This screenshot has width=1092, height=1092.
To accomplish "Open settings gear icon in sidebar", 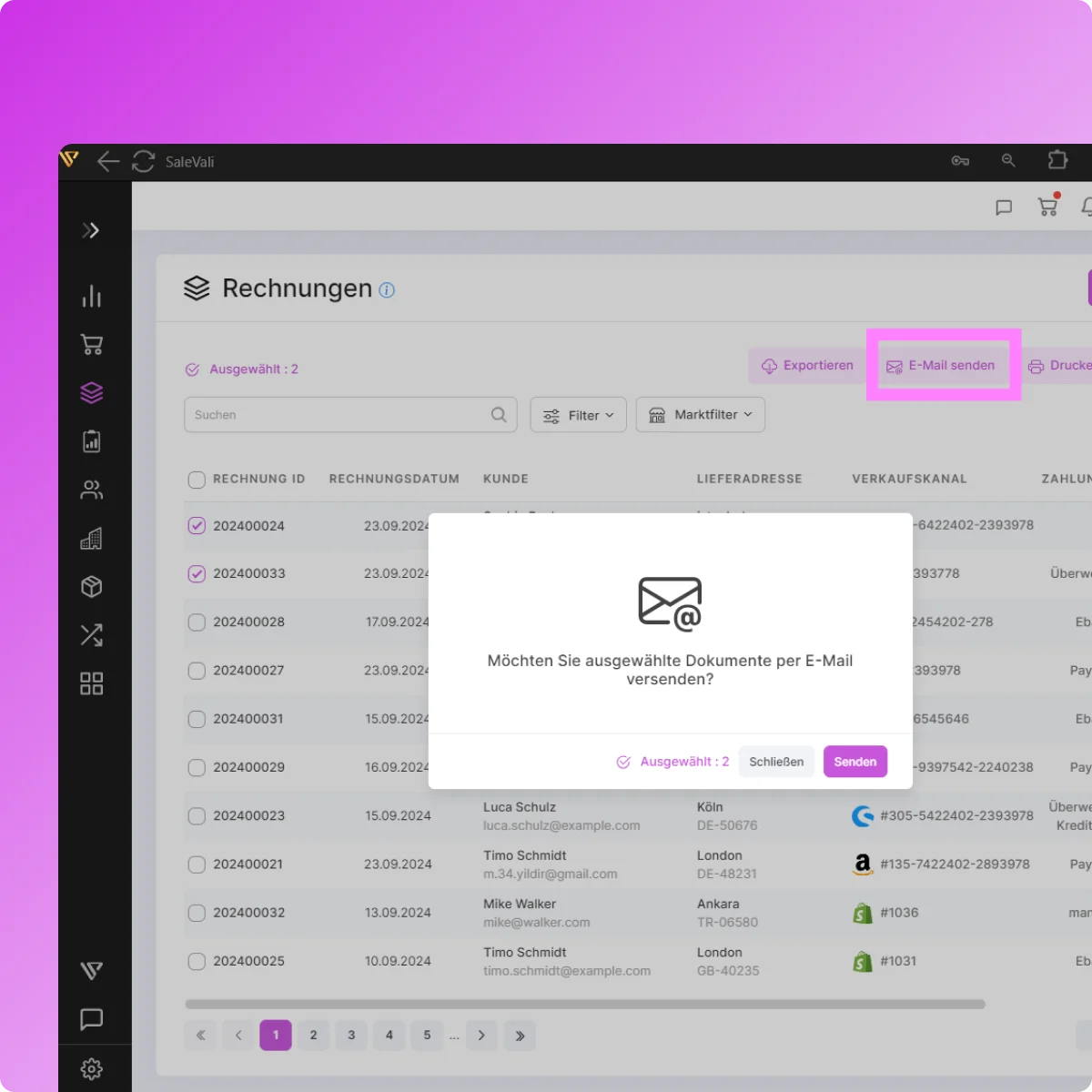I will (91, 1068).
